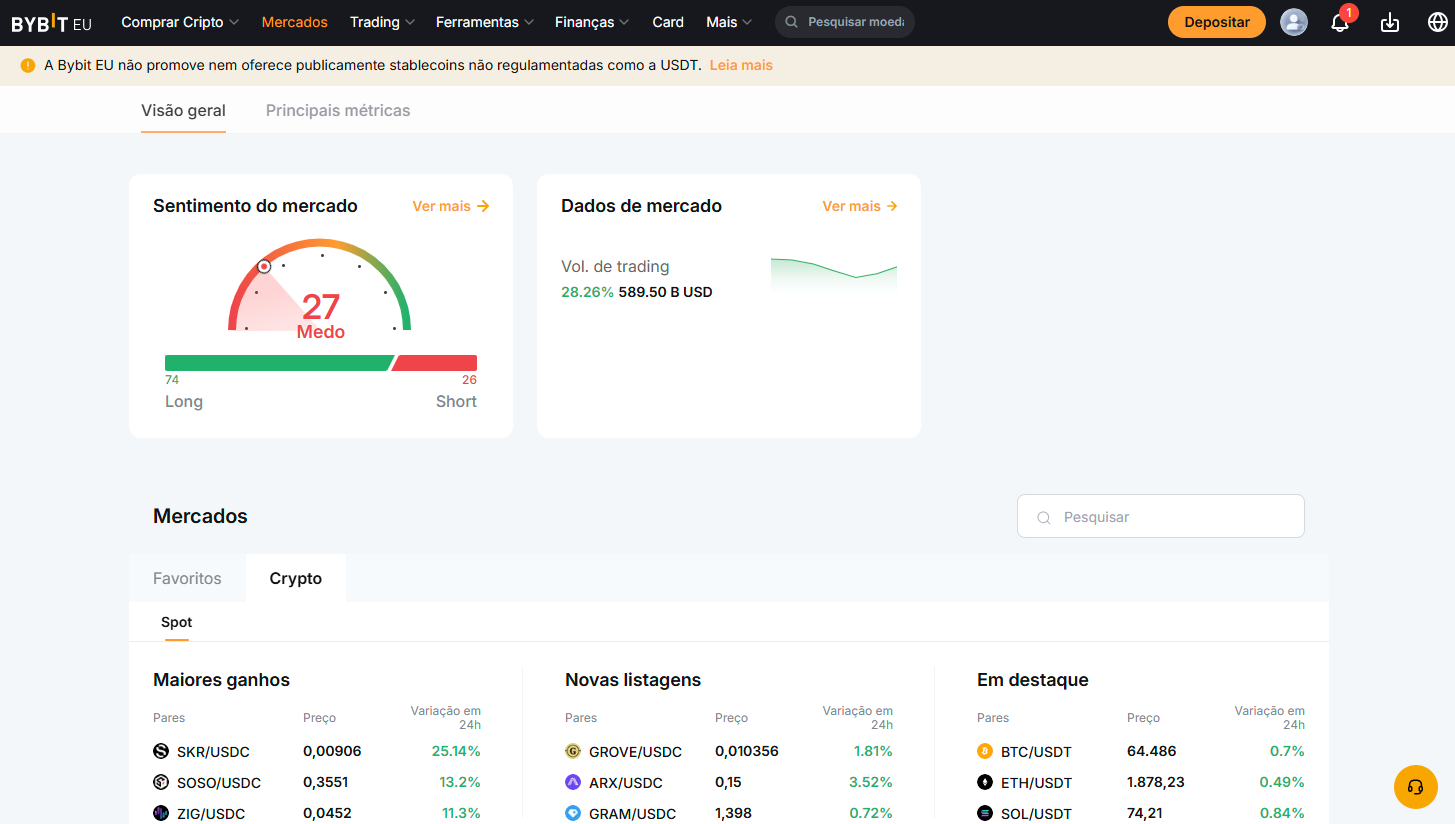1455x824 pixels.
Task: Click the fear gauge indicator dot
Action: [264, 266]
